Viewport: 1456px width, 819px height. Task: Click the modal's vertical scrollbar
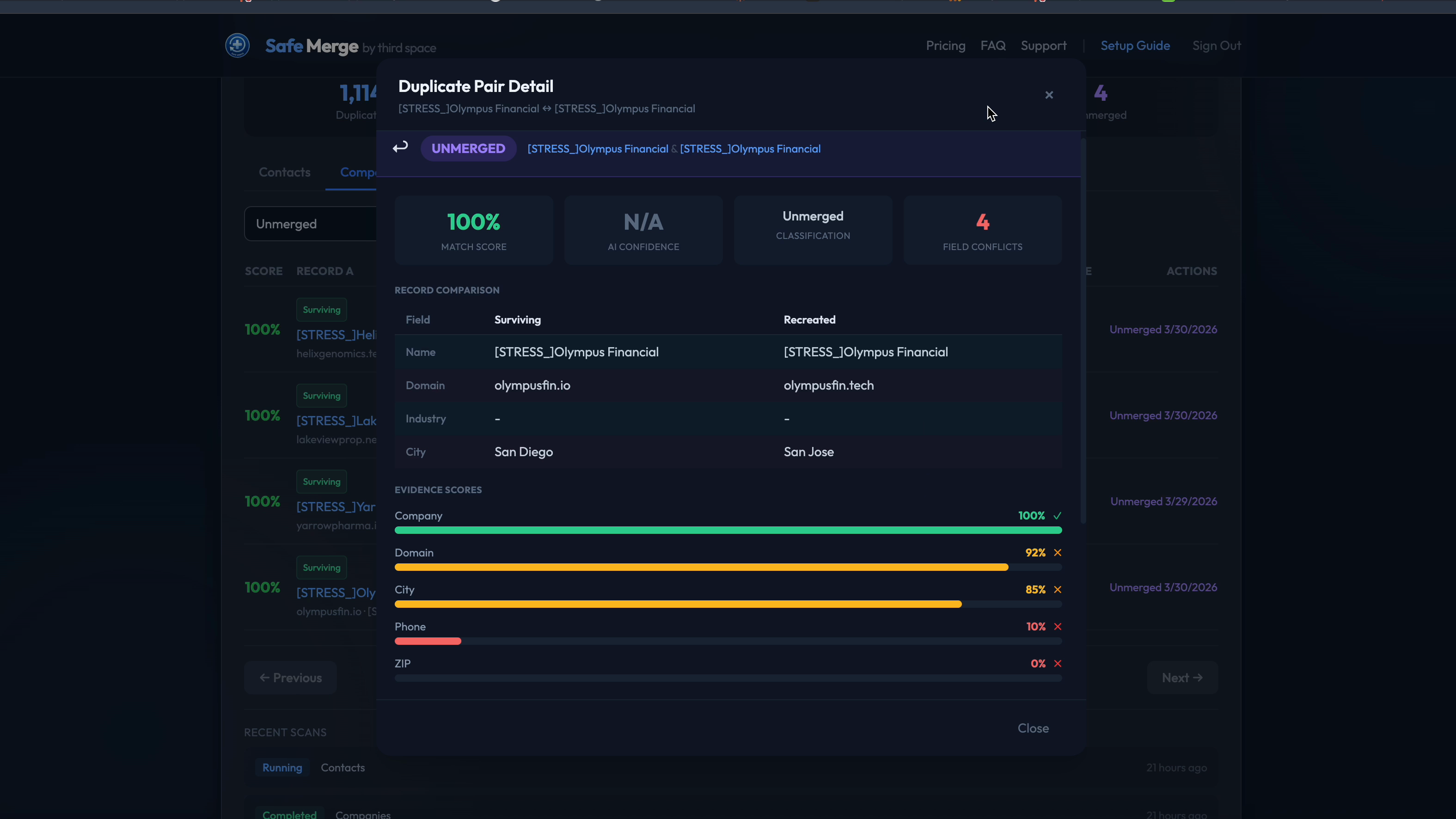pos(1083,330)
